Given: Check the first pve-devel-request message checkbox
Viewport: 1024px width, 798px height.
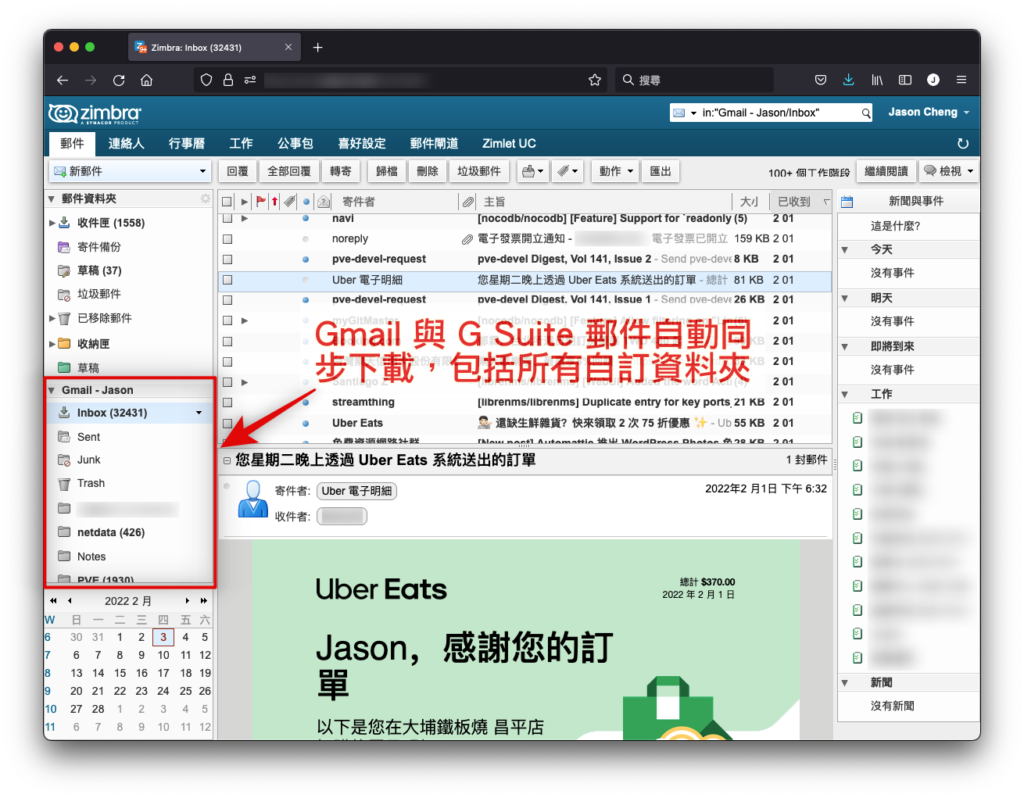Looking at the screenshot, I should point(227,259).
